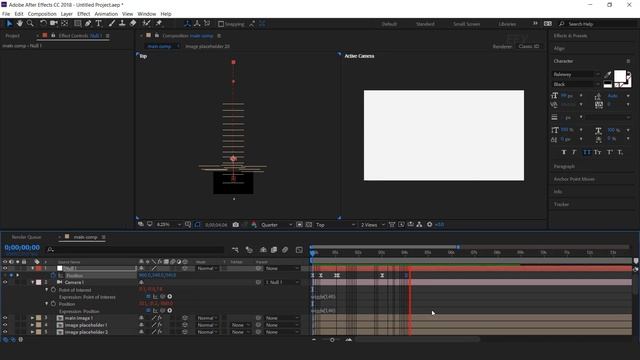Viewport: 640px width, 360px height.
Task: Select the Rectangle shape tool
Action: pos(77,24)
